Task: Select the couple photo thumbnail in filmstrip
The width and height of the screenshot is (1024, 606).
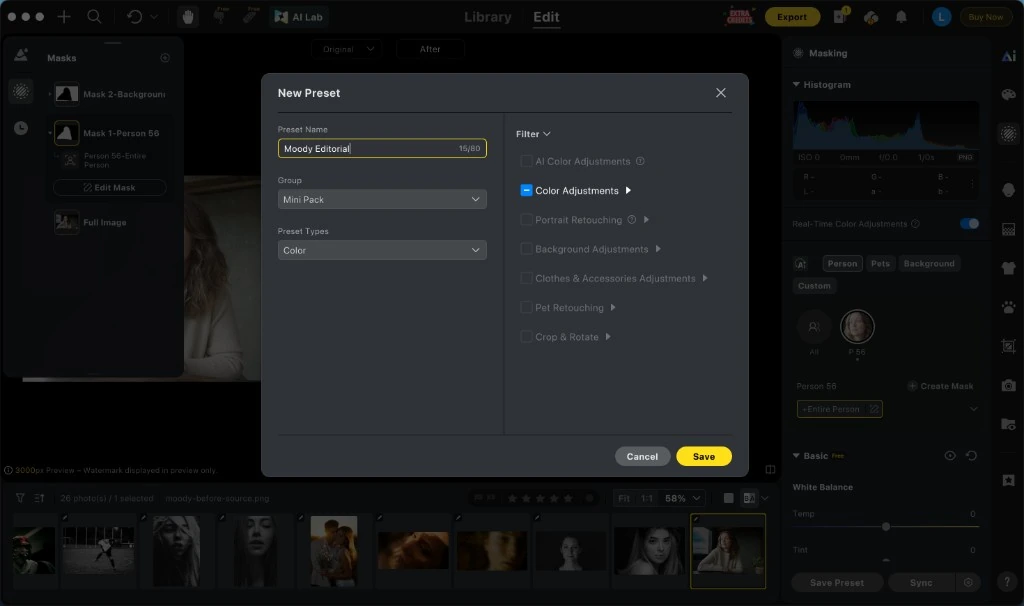Action: tap(334, 550)
